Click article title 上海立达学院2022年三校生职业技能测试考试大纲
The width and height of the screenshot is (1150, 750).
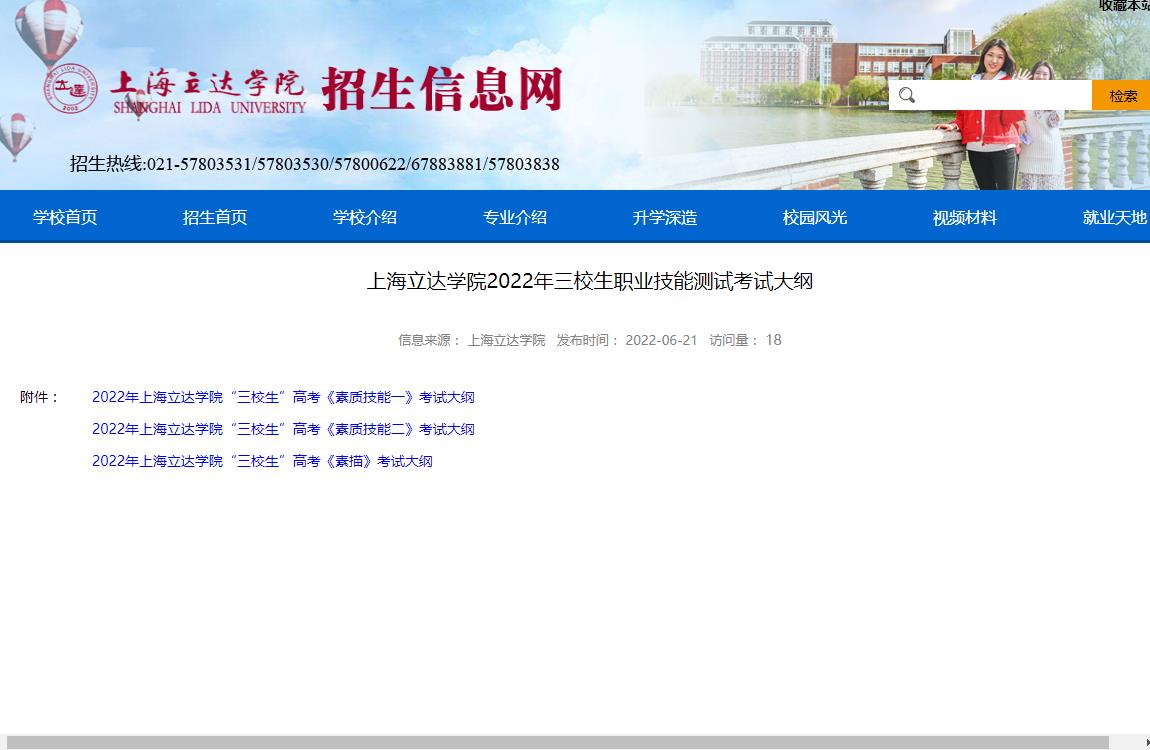click(590, 282)
